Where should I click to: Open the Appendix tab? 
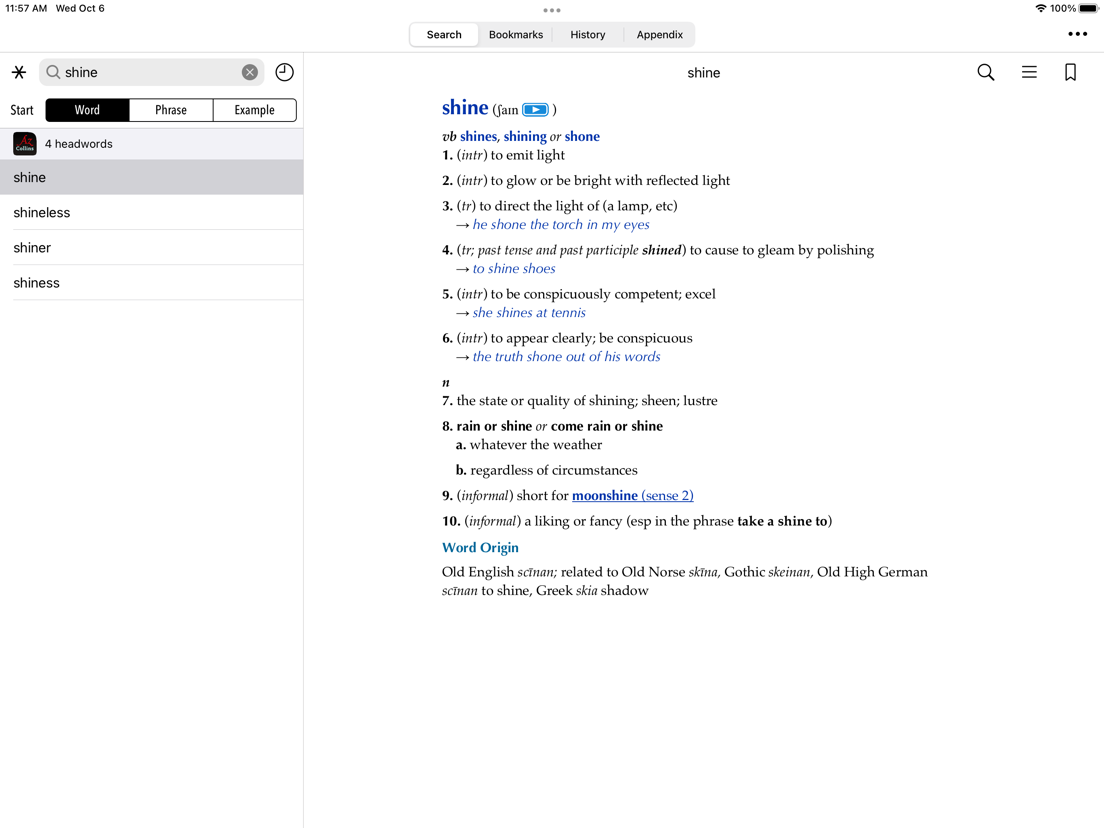point(660,34)
